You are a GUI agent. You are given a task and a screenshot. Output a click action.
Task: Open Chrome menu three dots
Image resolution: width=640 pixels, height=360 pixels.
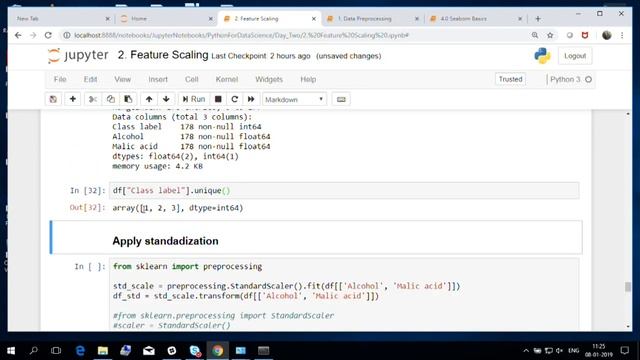[622, 36]
